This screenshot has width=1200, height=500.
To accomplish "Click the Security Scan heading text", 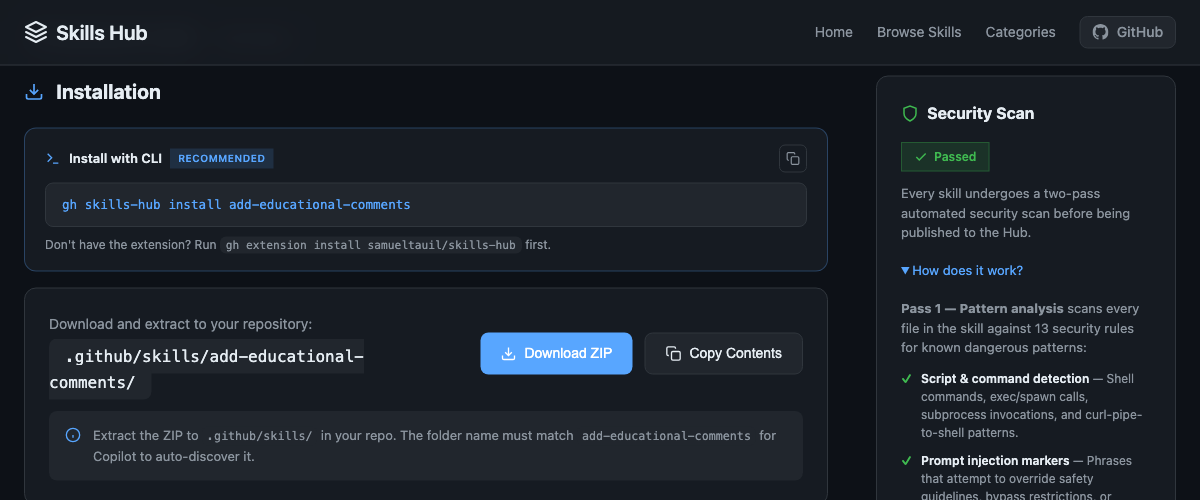I will click(x=980, y=114).
